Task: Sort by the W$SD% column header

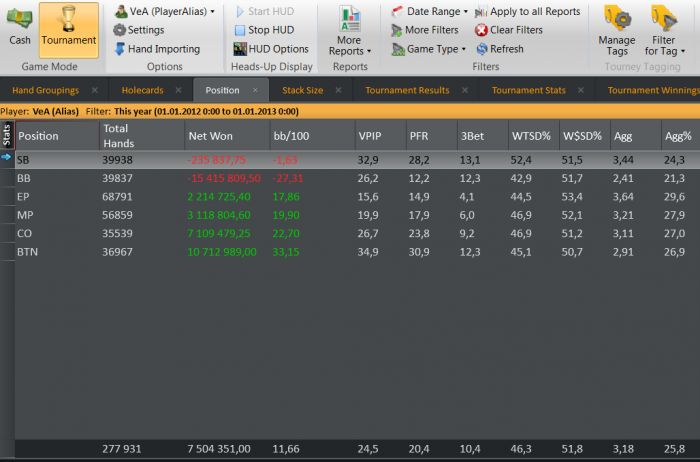Action: pyautogui.click(x=584, y=136)
